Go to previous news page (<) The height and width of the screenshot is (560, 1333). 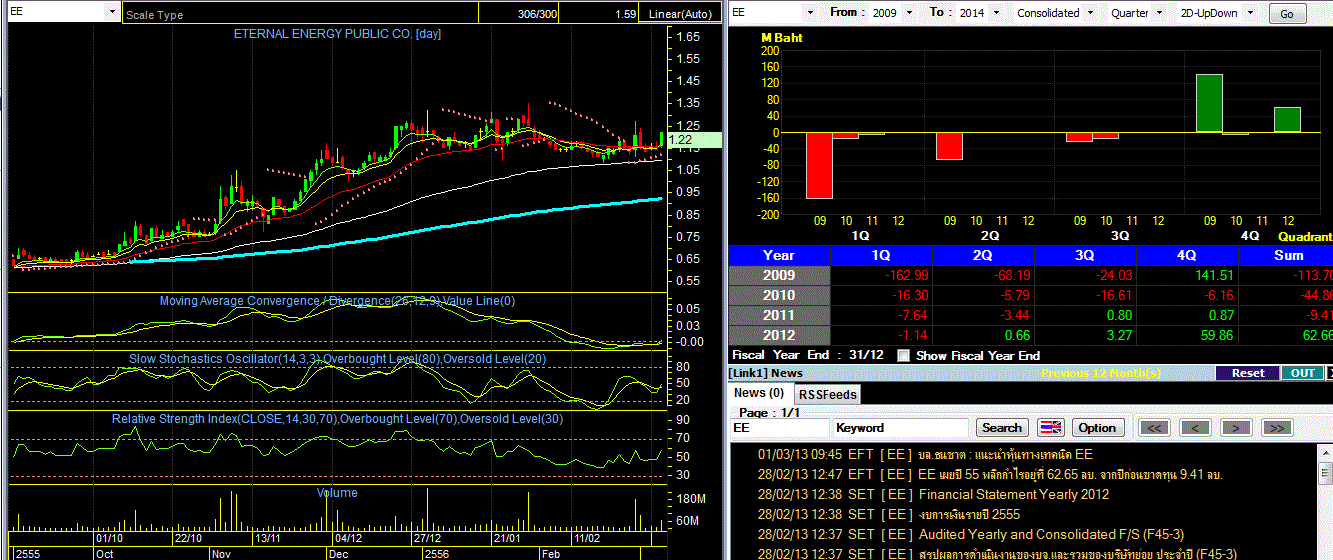click(x=1195, y=428)
